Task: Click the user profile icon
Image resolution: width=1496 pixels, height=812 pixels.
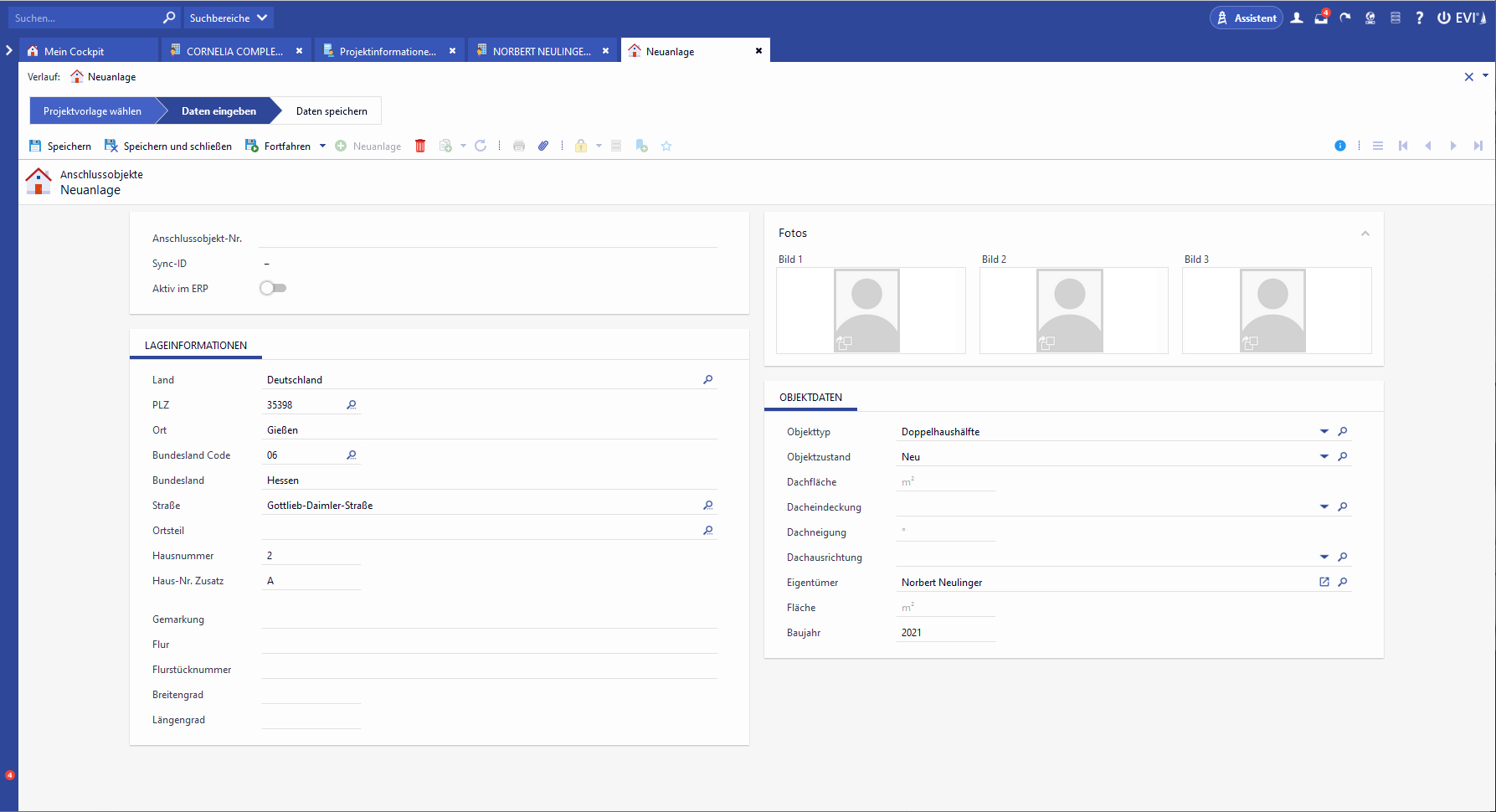Action: [1297, 18]
